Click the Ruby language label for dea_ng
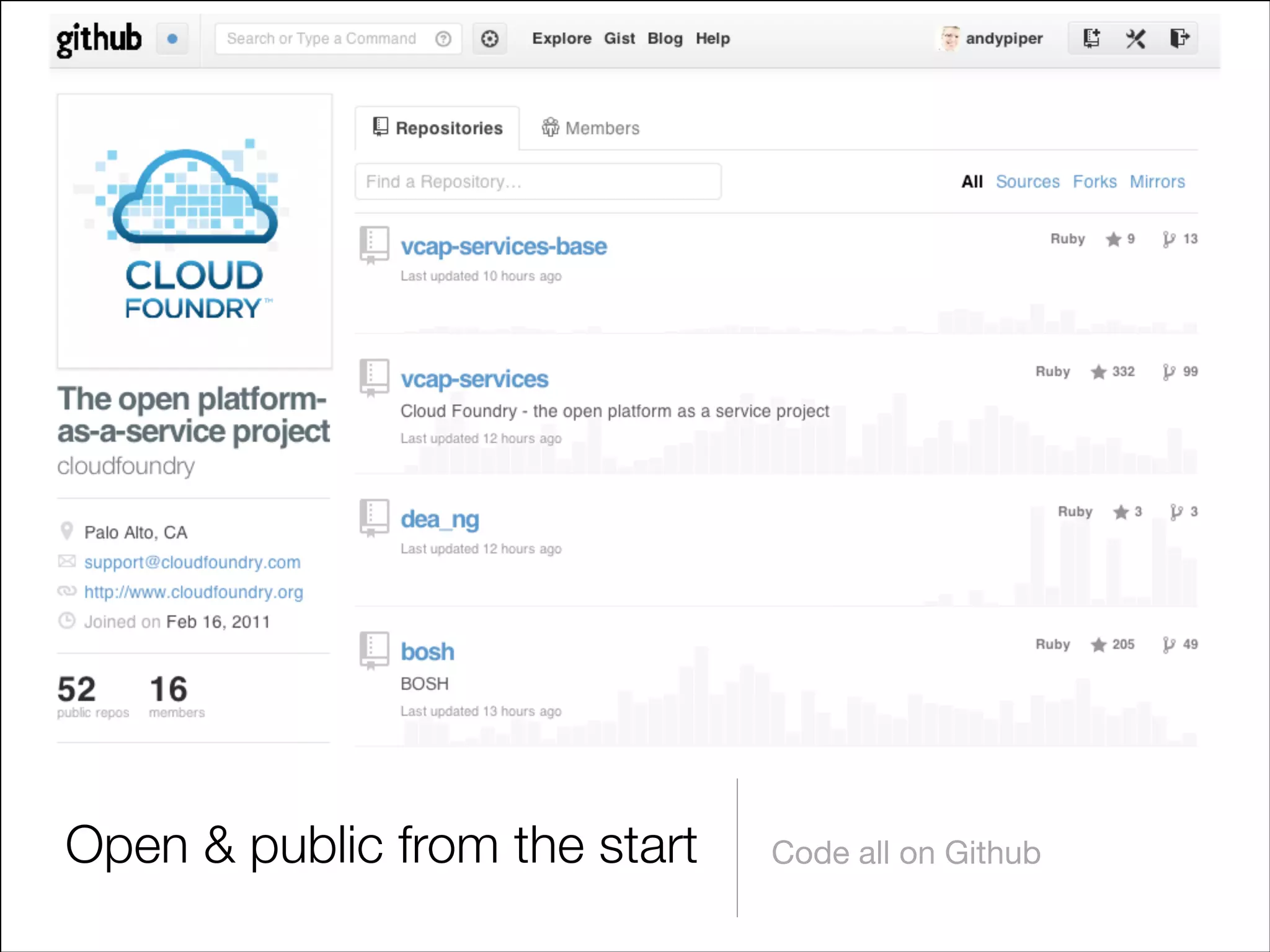Image resolution: width=1270 pixels, height=952 pixels. pyautogui.click(x=1075, y=512)
